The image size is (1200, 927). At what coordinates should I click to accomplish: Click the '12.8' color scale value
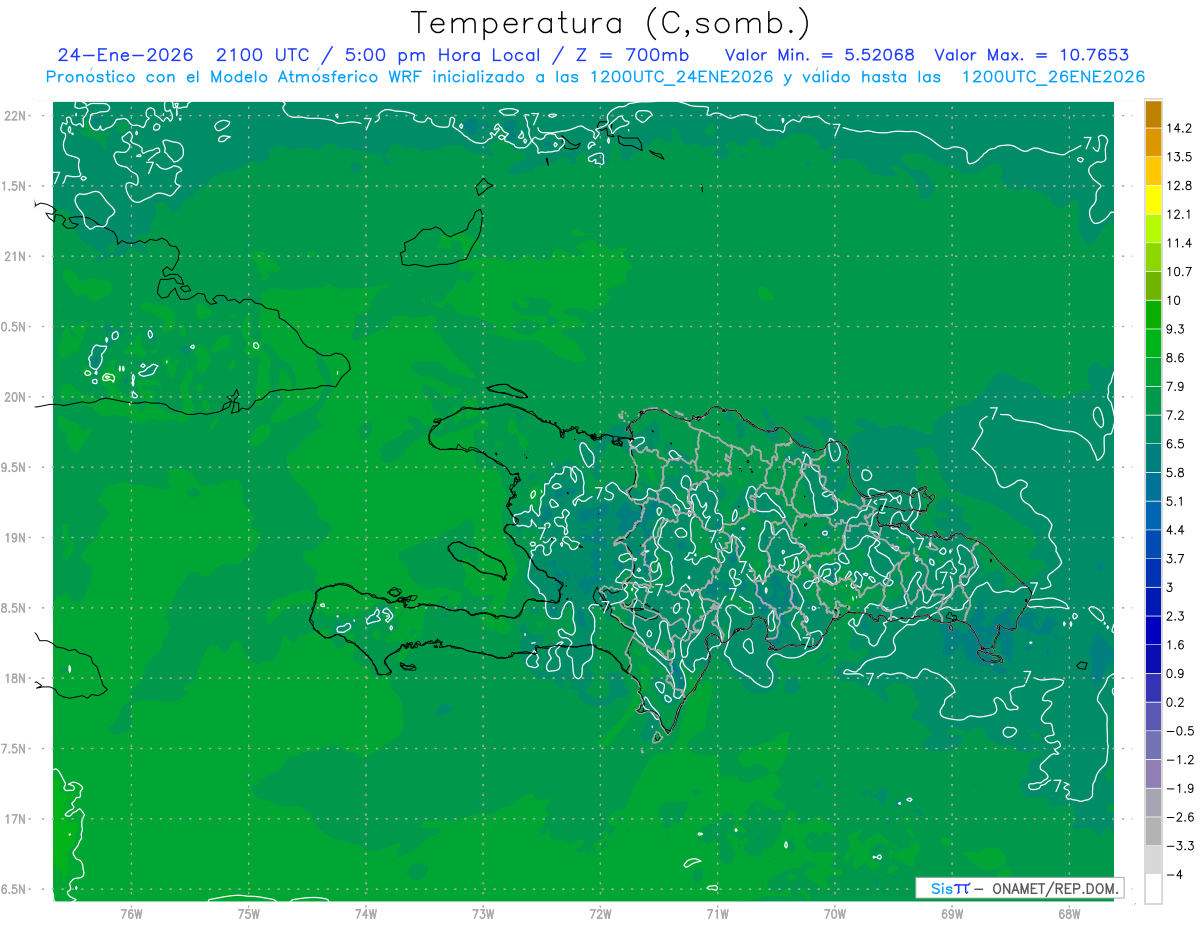click(x=1180, y=186)
